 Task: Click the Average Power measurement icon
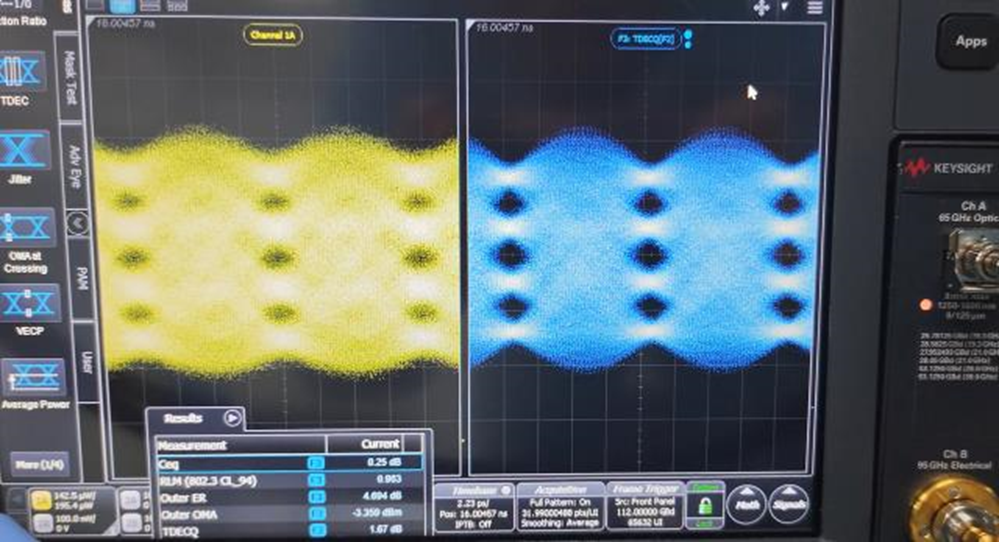tap(25, 378)
